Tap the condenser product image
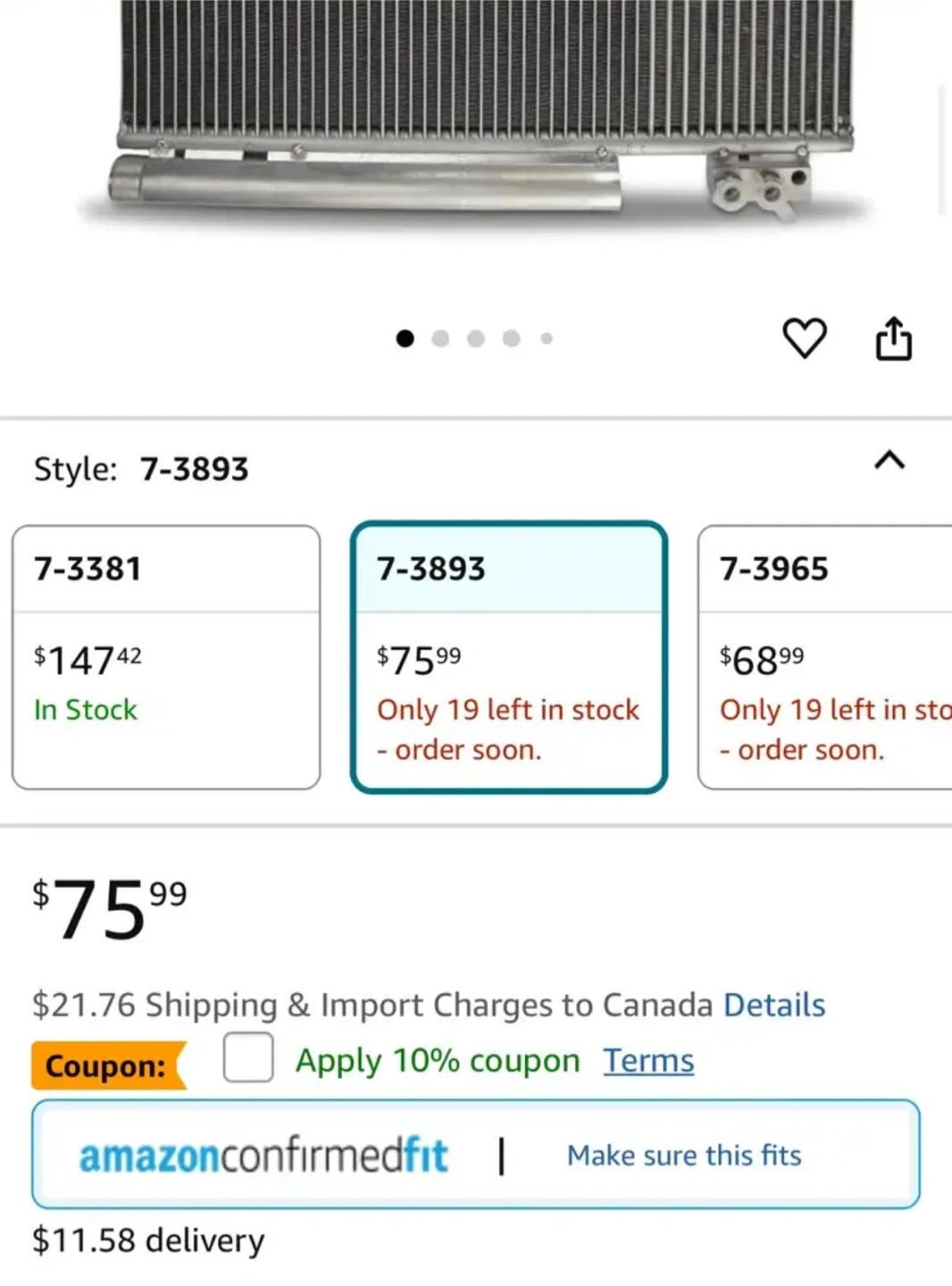 pos(482,107)
